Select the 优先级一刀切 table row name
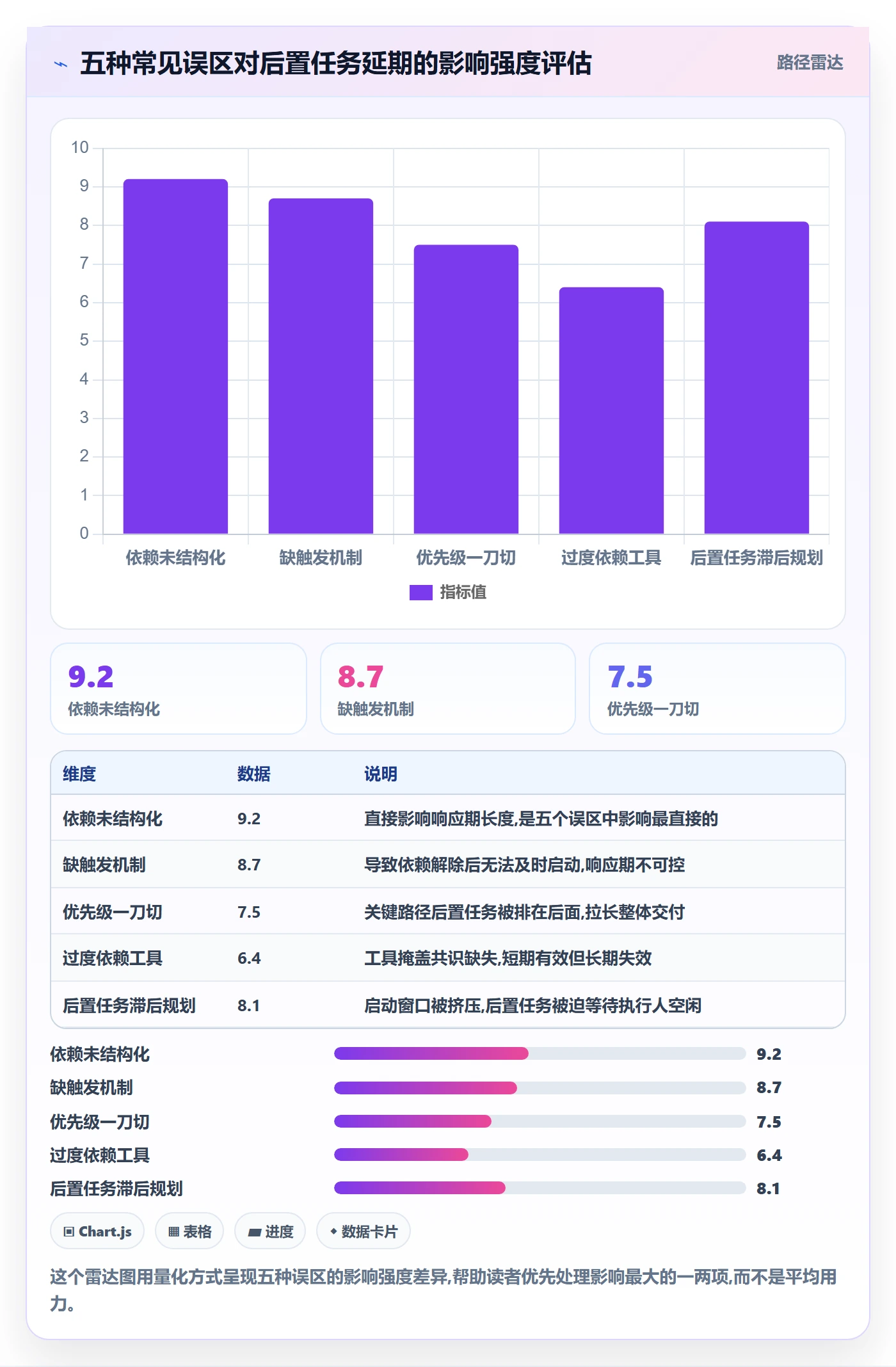 point(113,912)
